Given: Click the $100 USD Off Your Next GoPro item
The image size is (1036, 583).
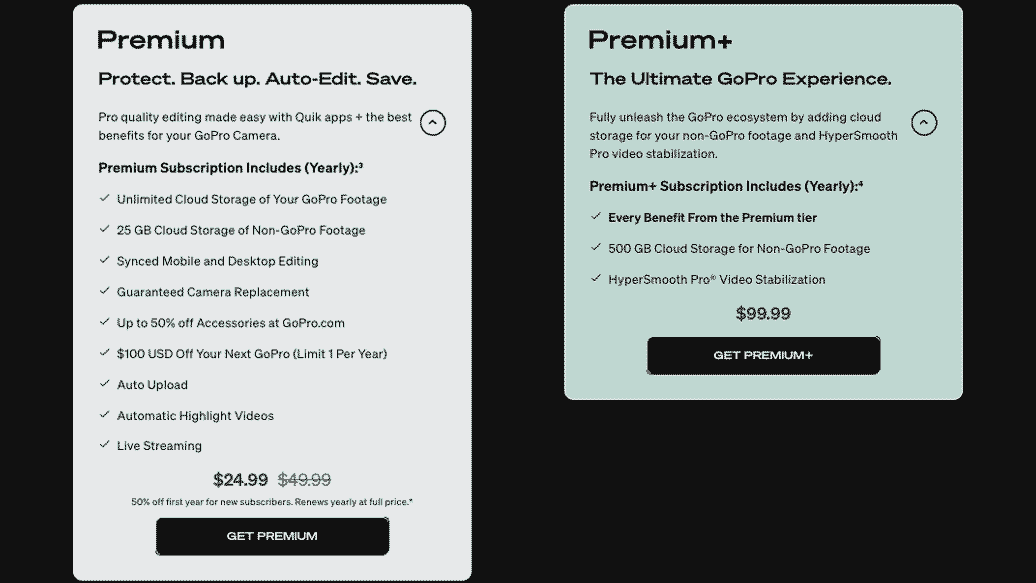Looking at the screenshot, I should pyautogui.click(x=251, y=353).
